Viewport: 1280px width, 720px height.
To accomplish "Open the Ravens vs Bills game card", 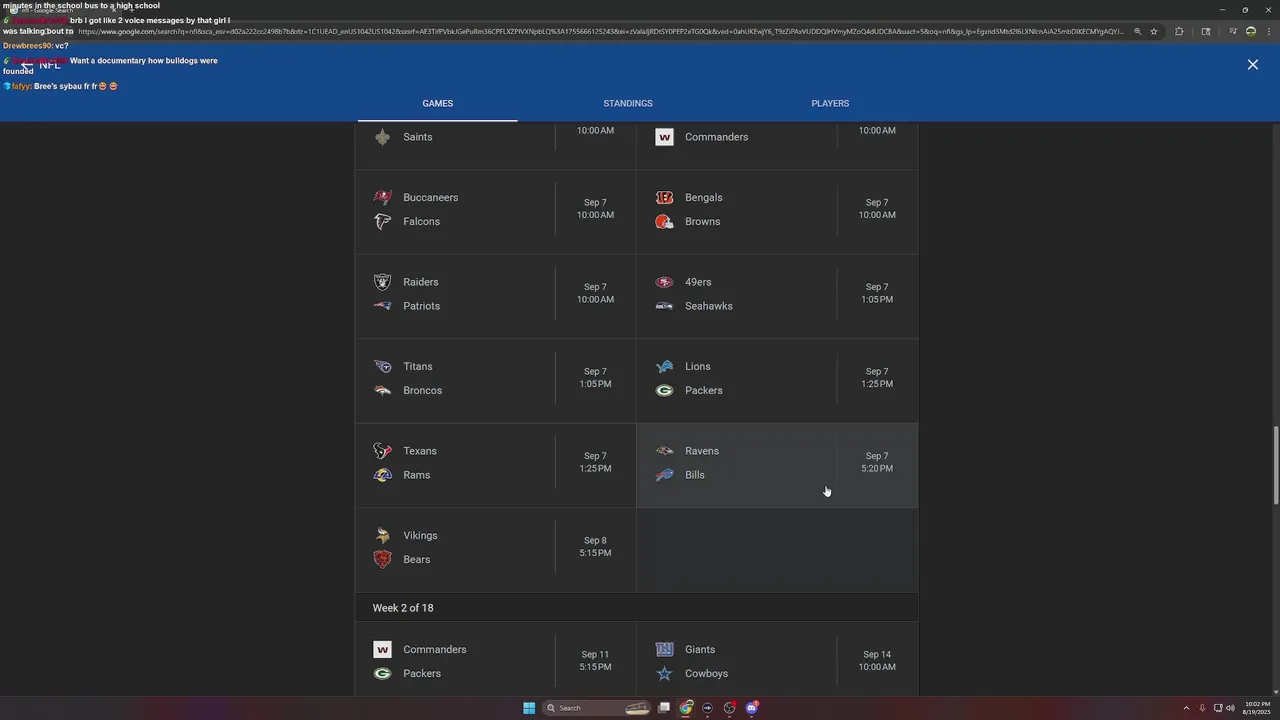I will (x=777, y=465).
